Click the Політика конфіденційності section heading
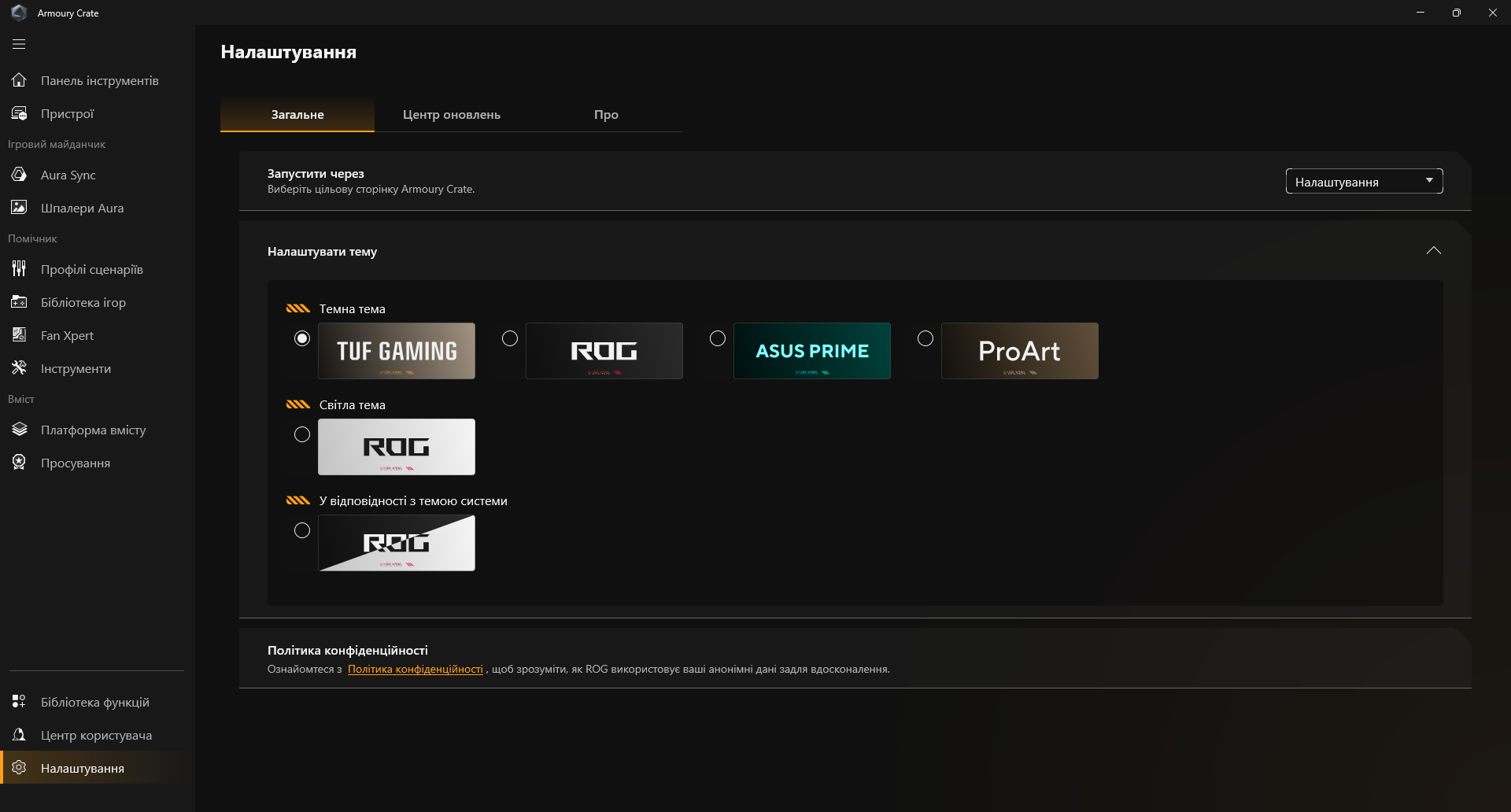The image size is (1511, 812). (348, 651)
